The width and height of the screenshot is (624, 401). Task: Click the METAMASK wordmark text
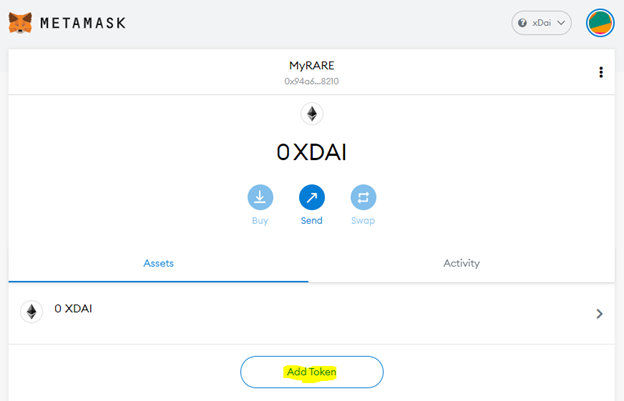tap(83, 22)
